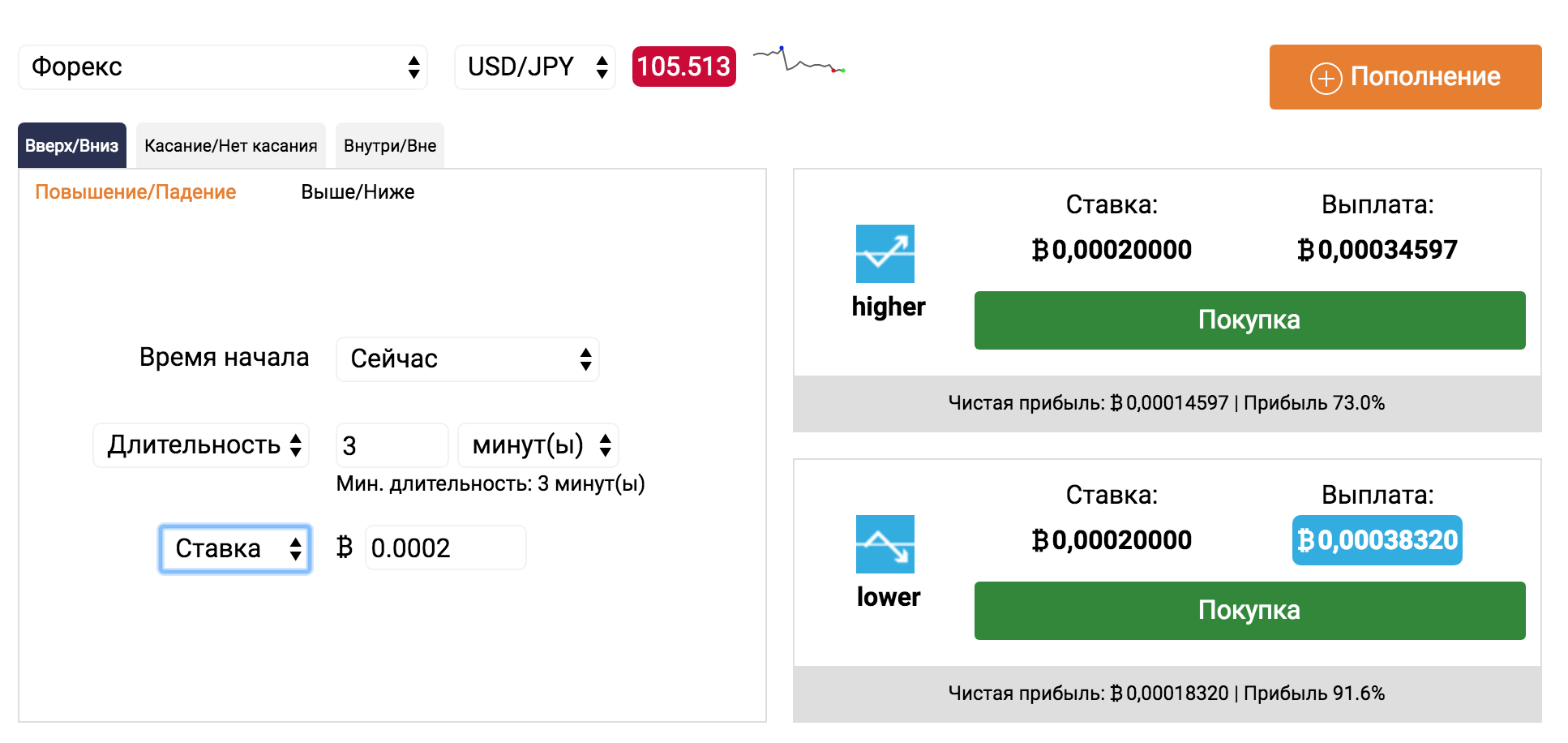Click the red 105.513 spot price badge
This screenshot has height=743, width=1568.
pyautogui.click(x=683, y=67)
